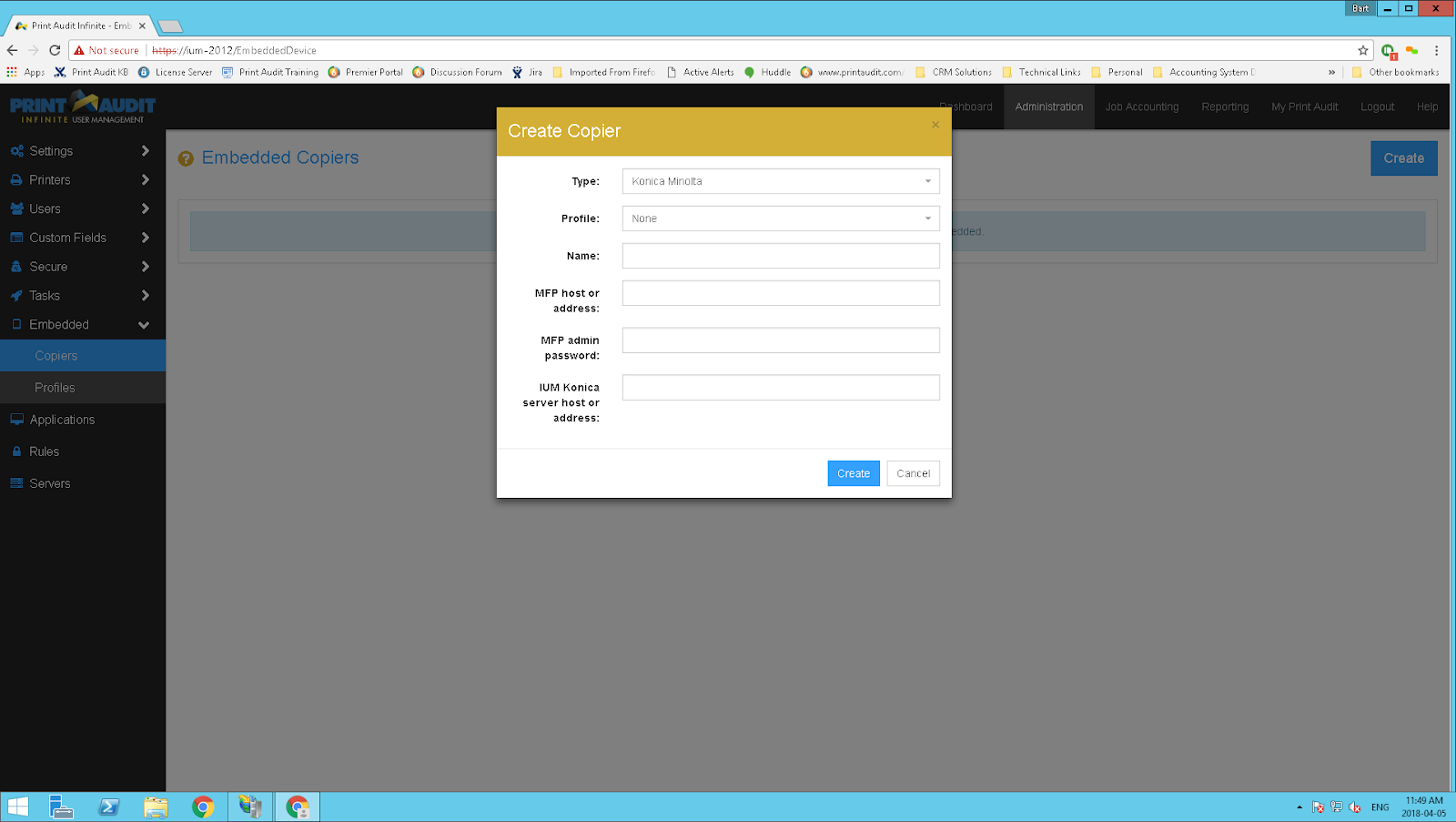Screen dimensions: 1456x822
Task: Click the Servers icon in sidebar
Action: coord(16,483)
